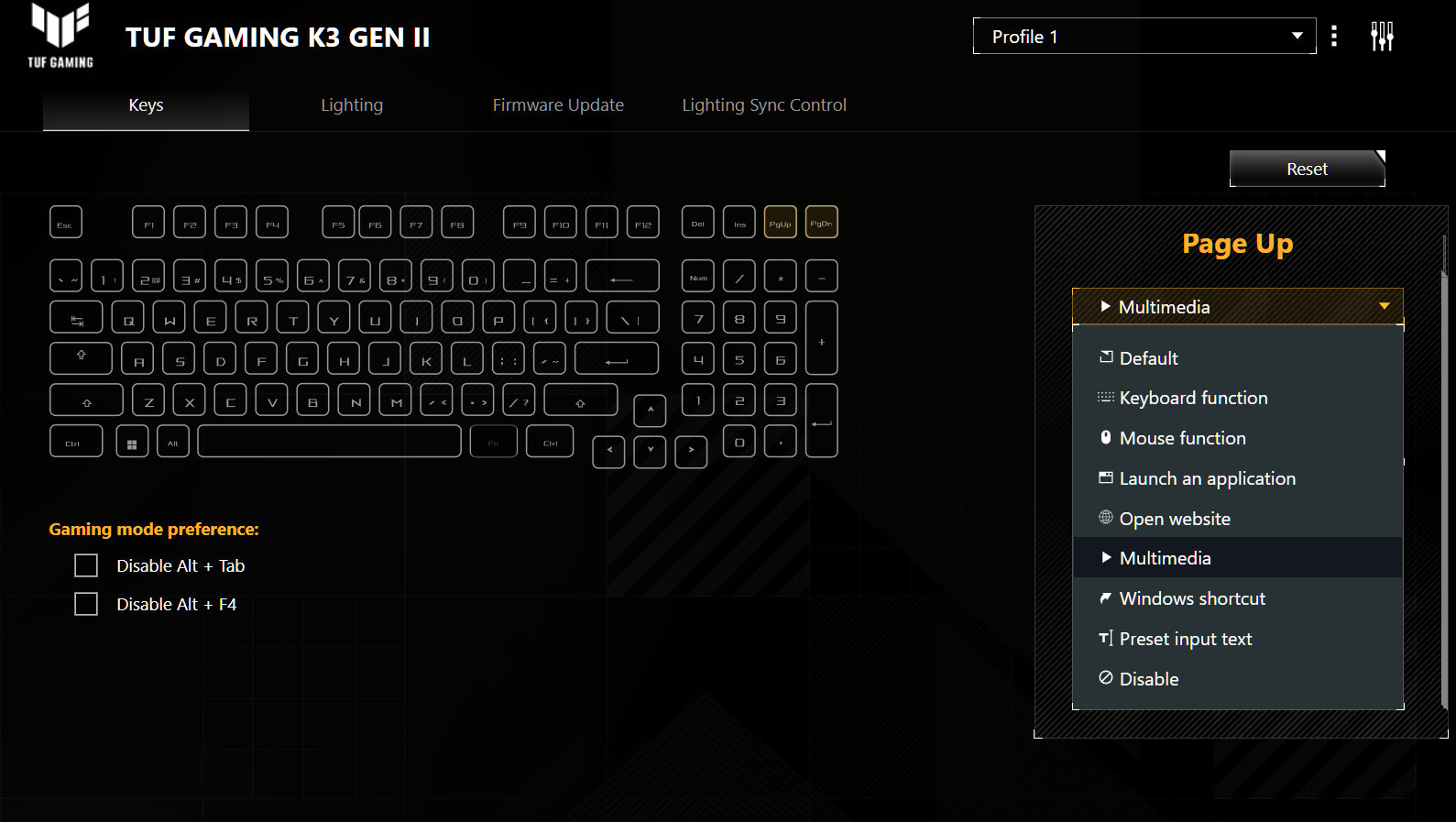
Task: Choose Multimedia in the dropdown list
Action: (1238, 558)
